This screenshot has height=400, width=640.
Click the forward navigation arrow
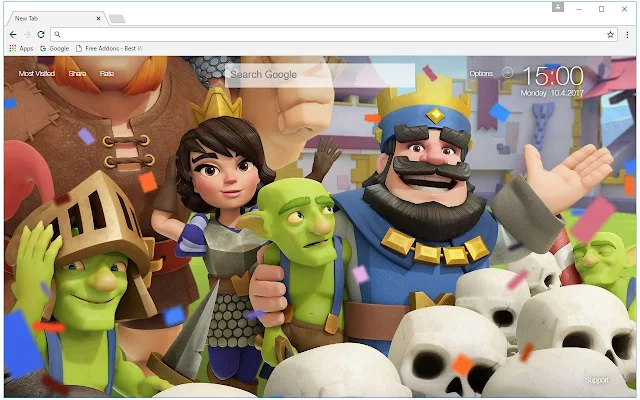[27, 35]
